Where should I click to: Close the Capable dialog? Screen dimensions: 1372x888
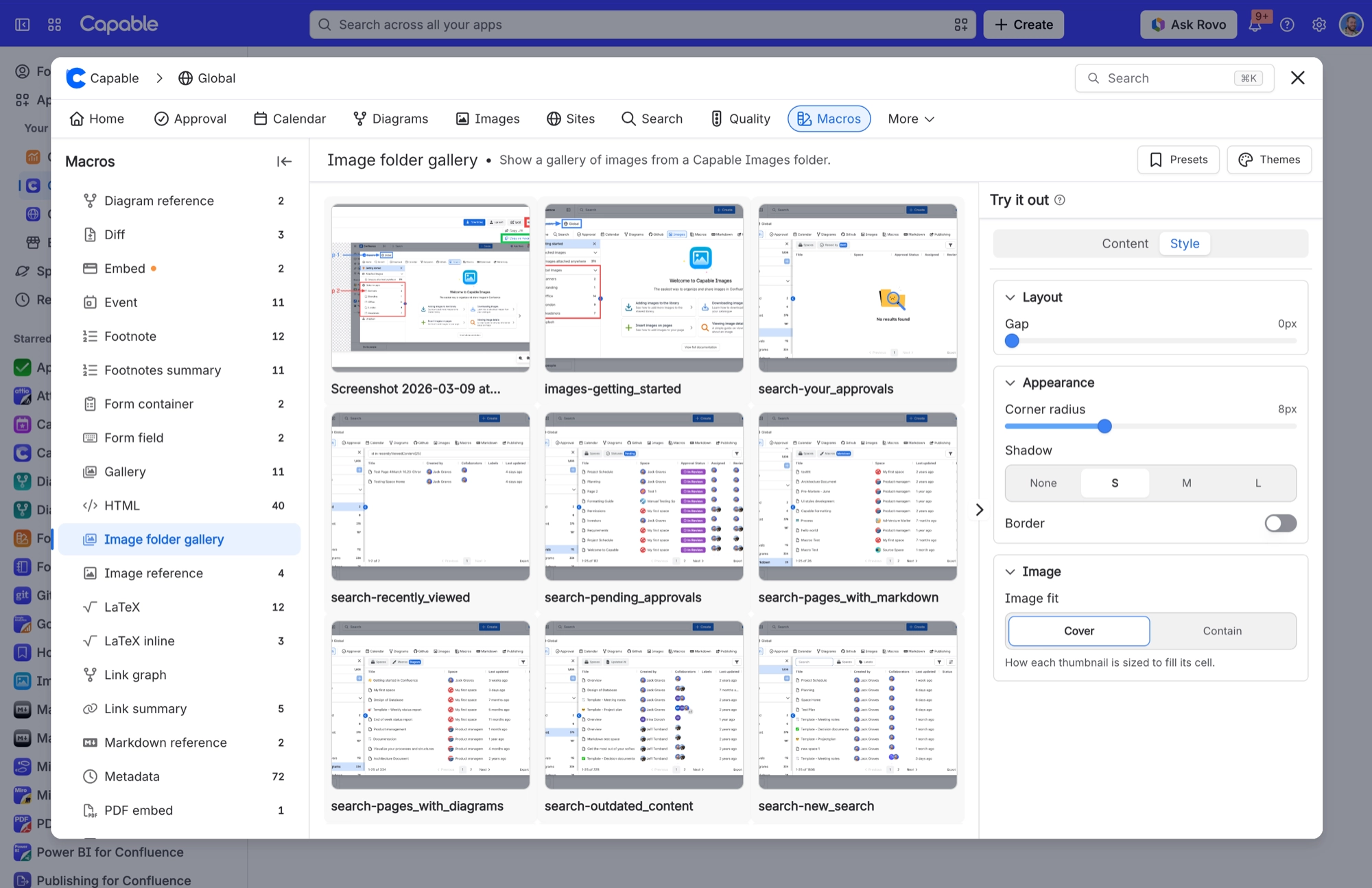[1298, 78]
